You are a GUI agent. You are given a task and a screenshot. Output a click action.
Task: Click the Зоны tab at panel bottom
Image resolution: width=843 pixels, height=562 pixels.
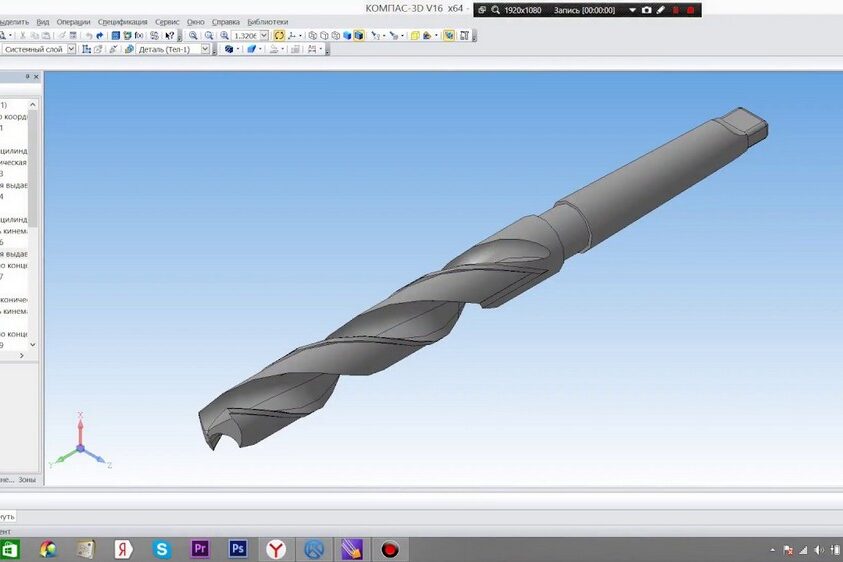[27, 479]
